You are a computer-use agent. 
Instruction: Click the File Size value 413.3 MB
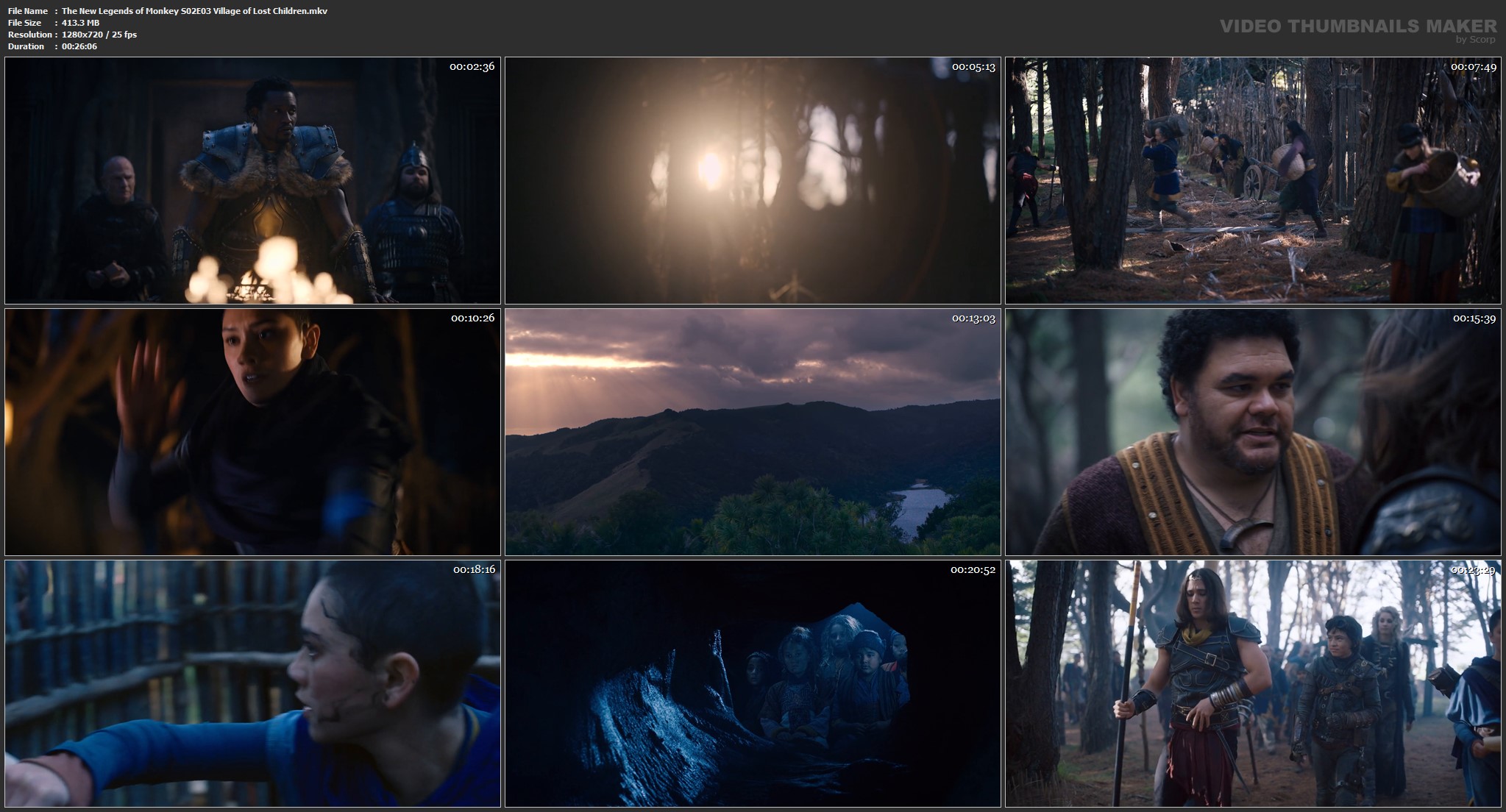pyautogui.click(x=80, y=23)
